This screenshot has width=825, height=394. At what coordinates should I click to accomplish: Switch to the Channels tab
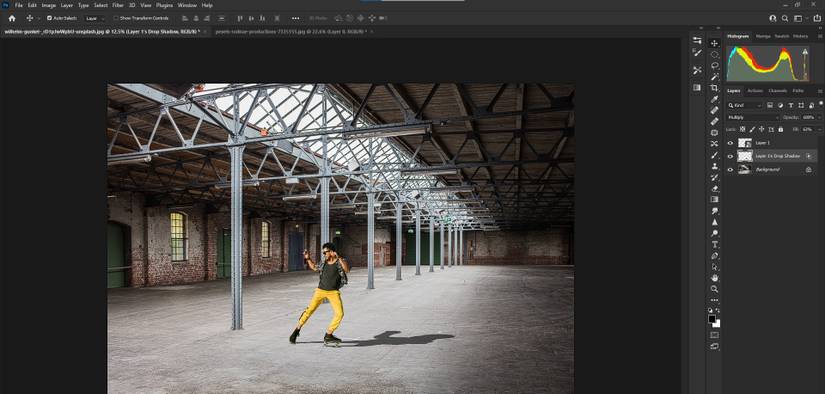(777, 91)
